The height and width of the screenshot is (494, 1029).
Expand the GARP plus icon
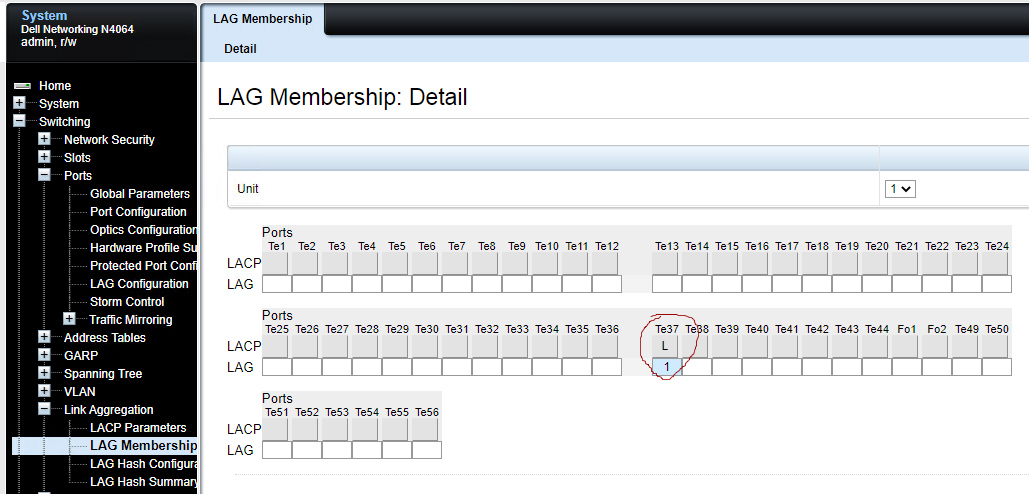tap(44, 356)
